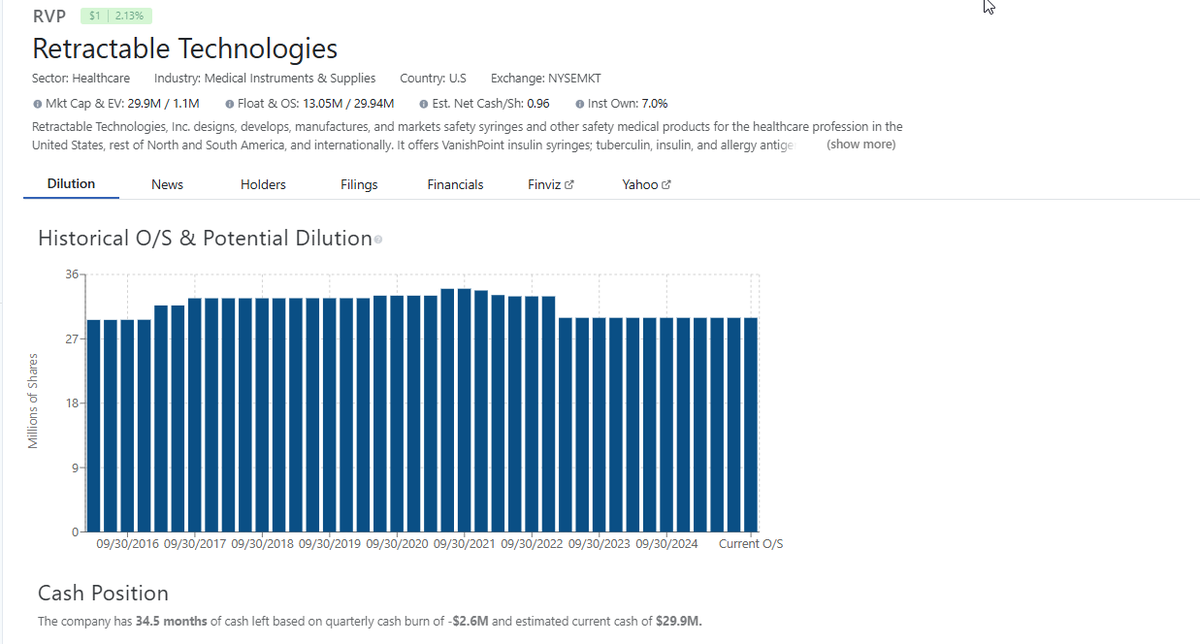Click the -$2.6M quarterly cash burn value
The height and width of the screenshot is (644, 1200).
coord(471,621)
